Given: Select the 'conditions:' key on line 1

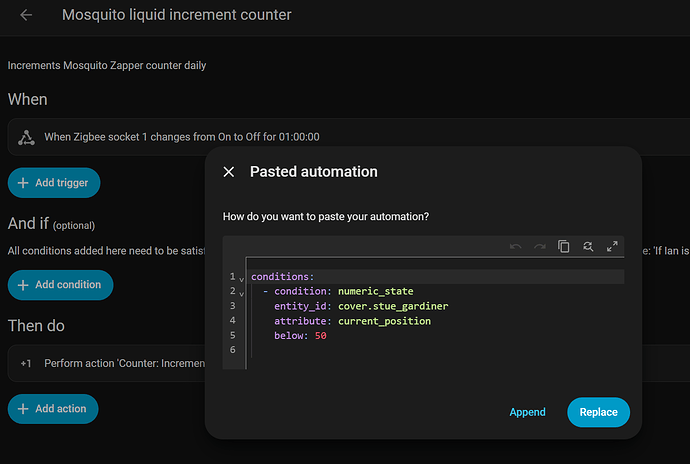Looking at the screenshot, I should pyautogui.click(x=282, y=277).
